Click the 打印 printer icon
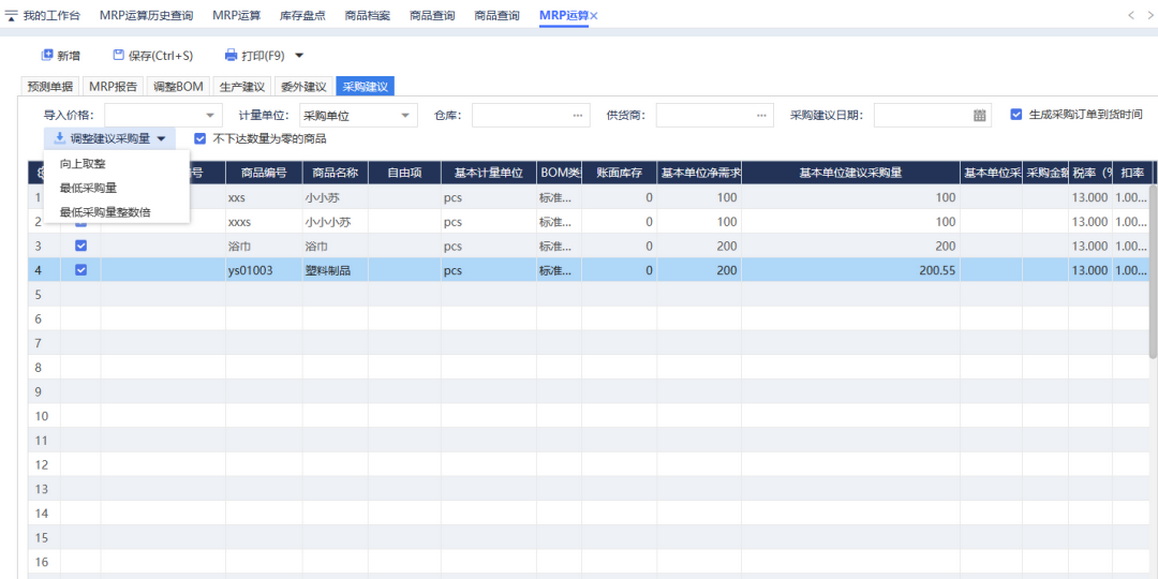This screenshot has height=579, width=1158. coord(231,56)
